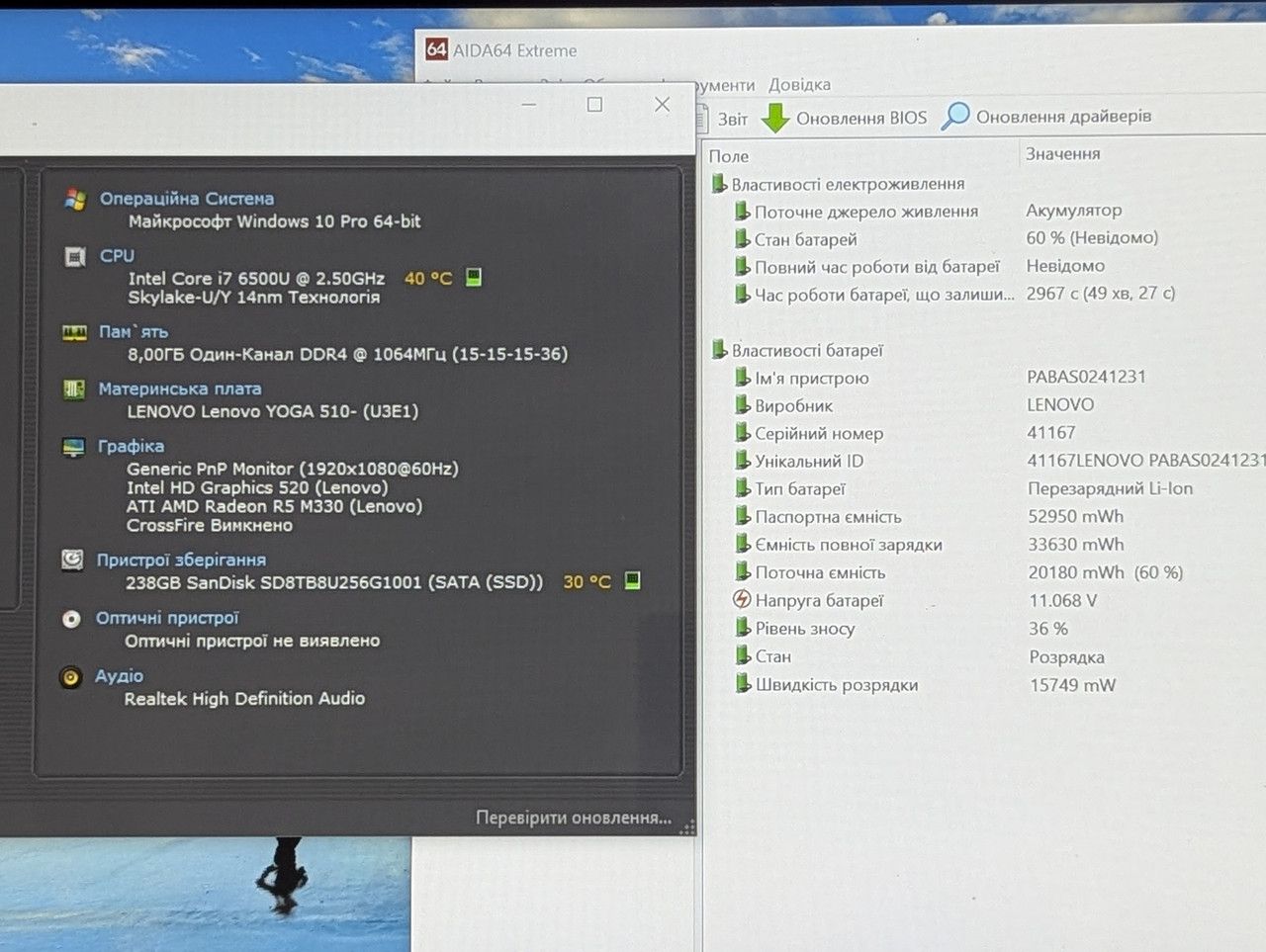Click the Стан row label above Швидкість розрядки

coord(773,656)
